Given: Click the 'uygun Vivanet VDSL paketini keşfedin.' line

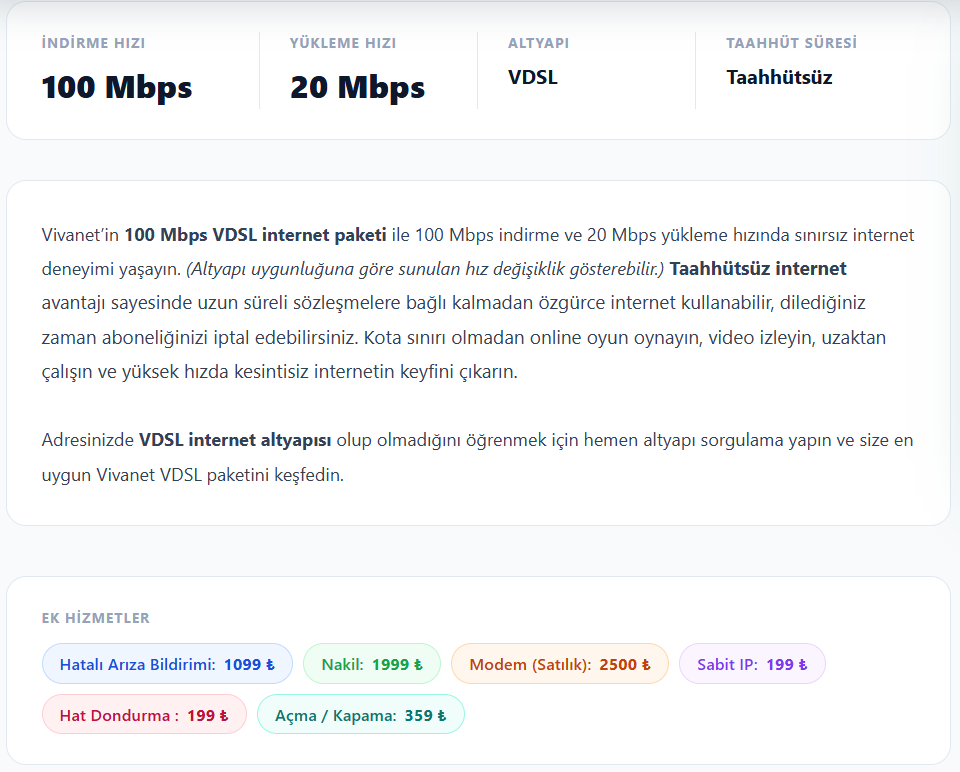Looking at the screenshot, I should coord(193,475).
